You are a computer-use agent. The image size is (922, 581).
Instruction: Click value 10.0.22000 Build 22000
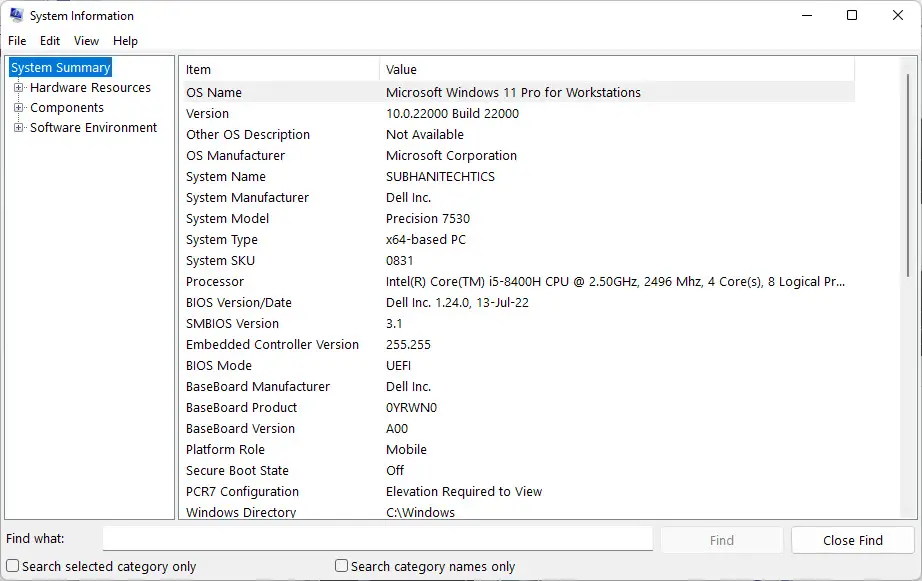click(452, 113)
